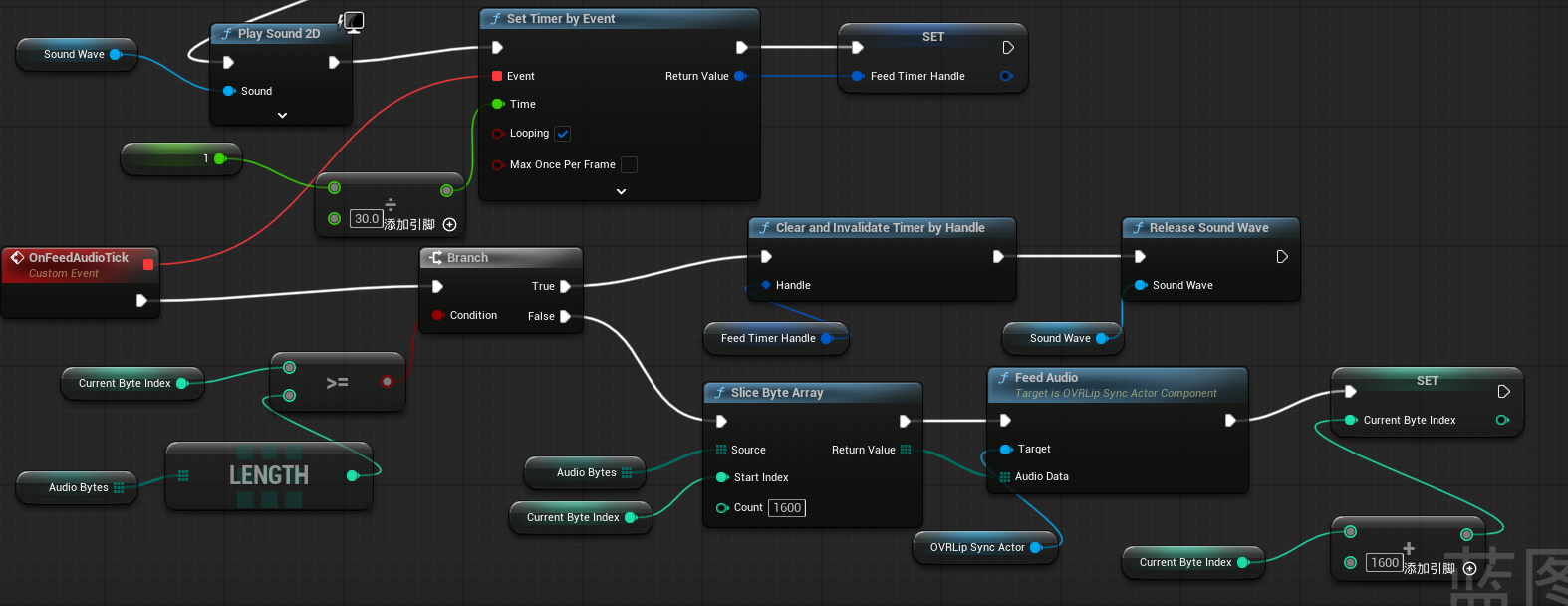The image size is (1568, 606).
Task: Toggle the Looping checkbox
Action: click(563, 134)
